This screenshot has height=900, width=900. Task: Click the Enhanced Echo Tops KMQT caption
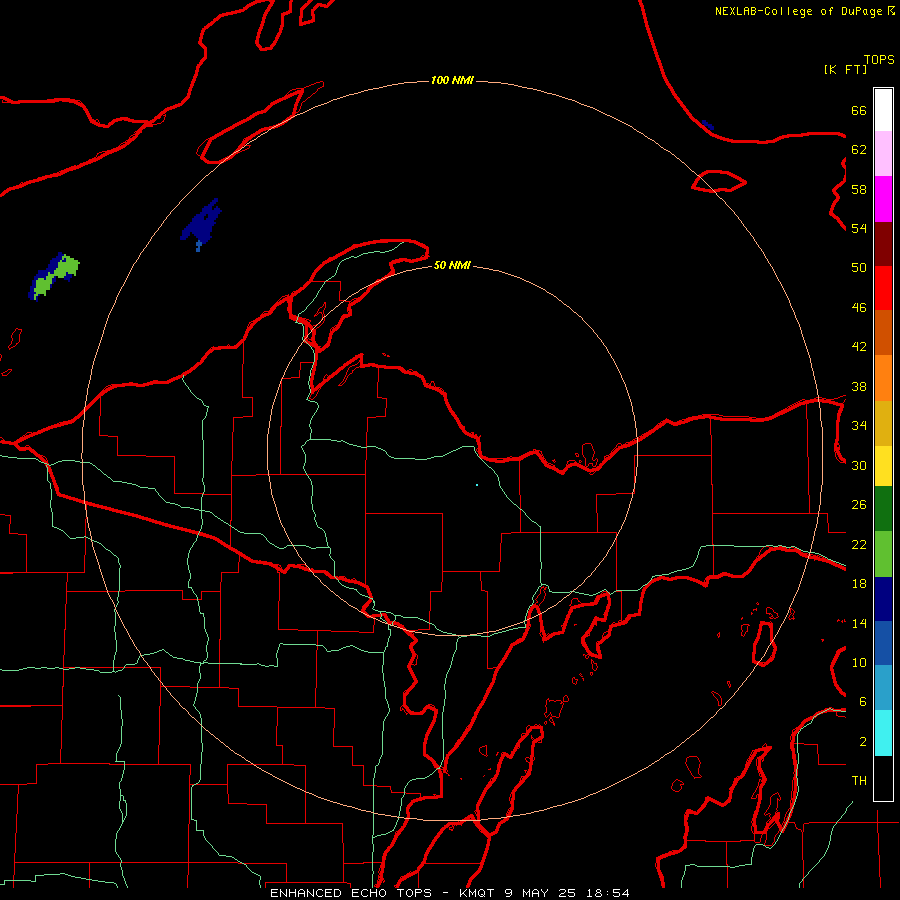[449, 893]
